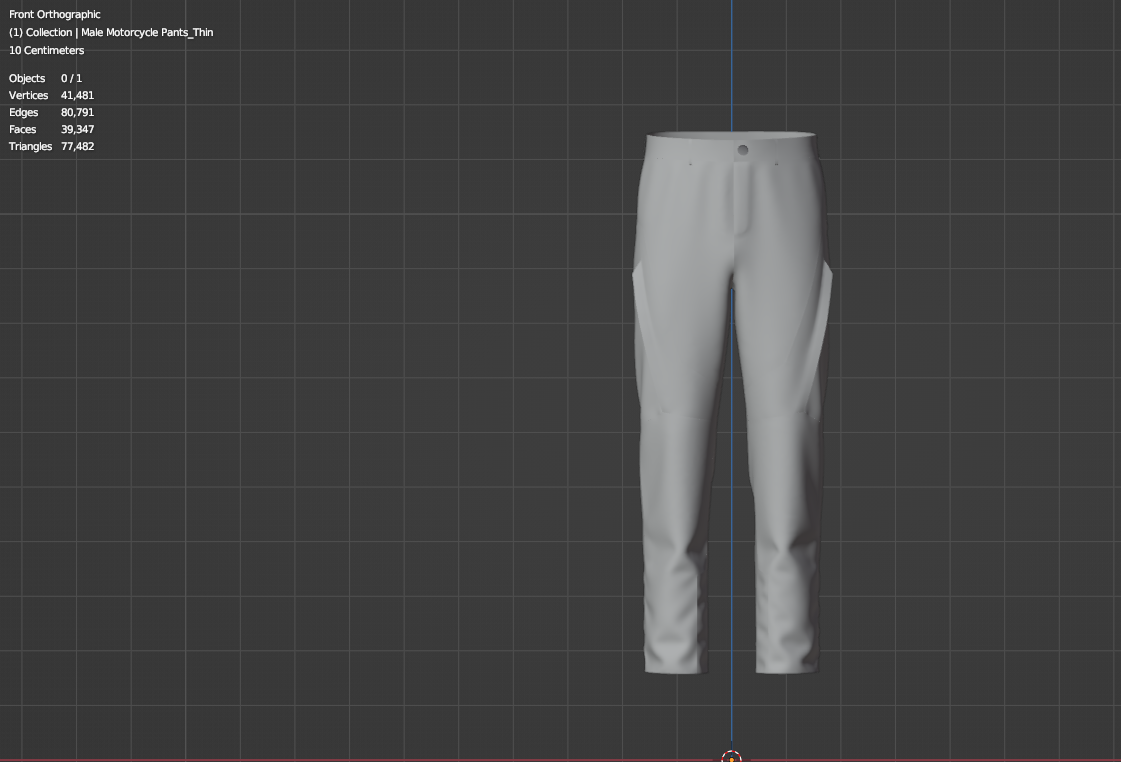Click the edge count "80,791"
The width and height of the screenshot is (1121, 762).
77,112
